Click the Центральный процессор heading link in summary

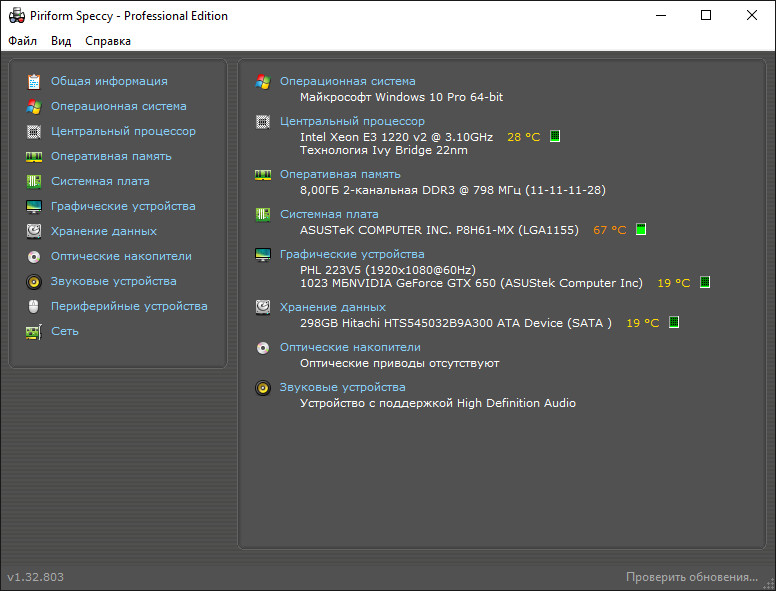[352, 121]
